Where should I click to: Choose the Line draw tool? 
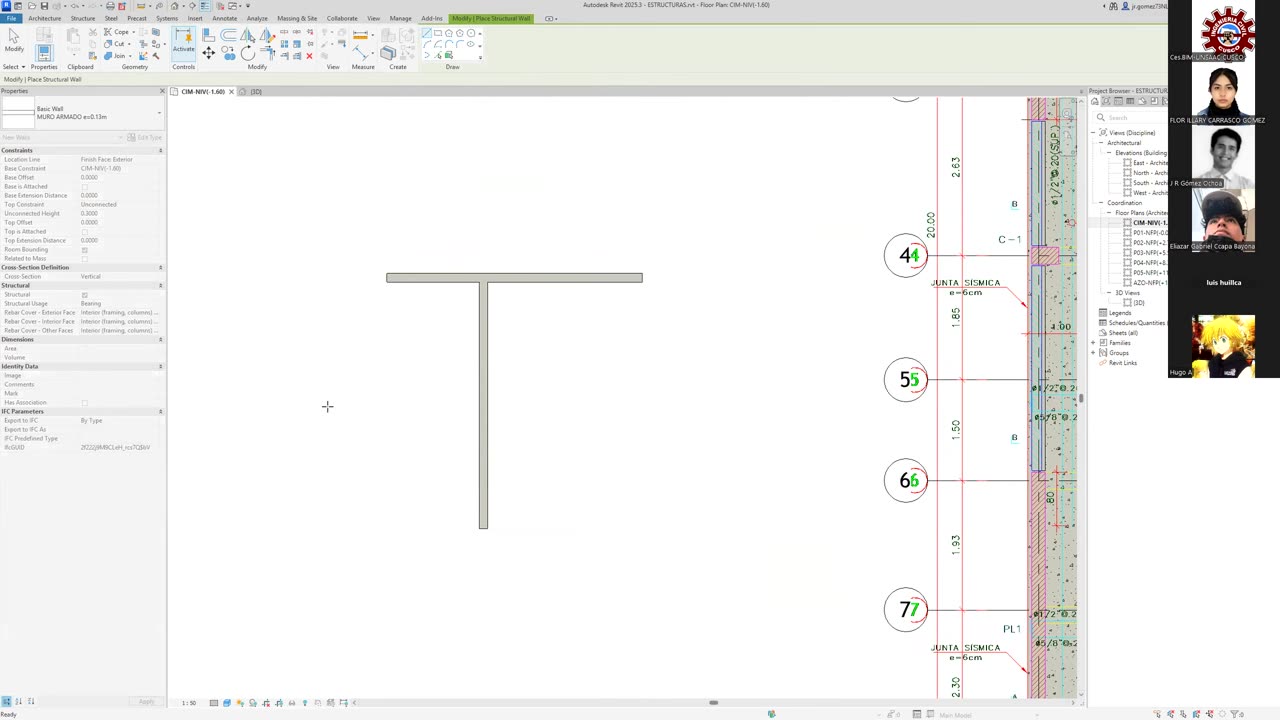point(427,33)
